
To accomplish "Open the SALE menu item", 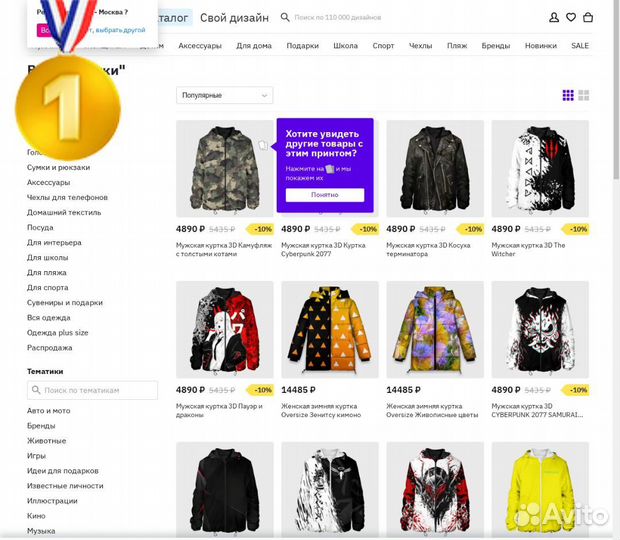I will [x=580, y=46].
